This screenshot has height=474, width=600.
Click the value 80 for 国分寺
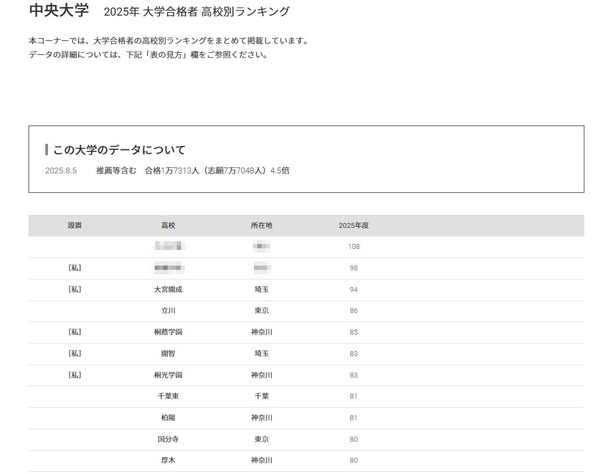(x=354, y=439)
